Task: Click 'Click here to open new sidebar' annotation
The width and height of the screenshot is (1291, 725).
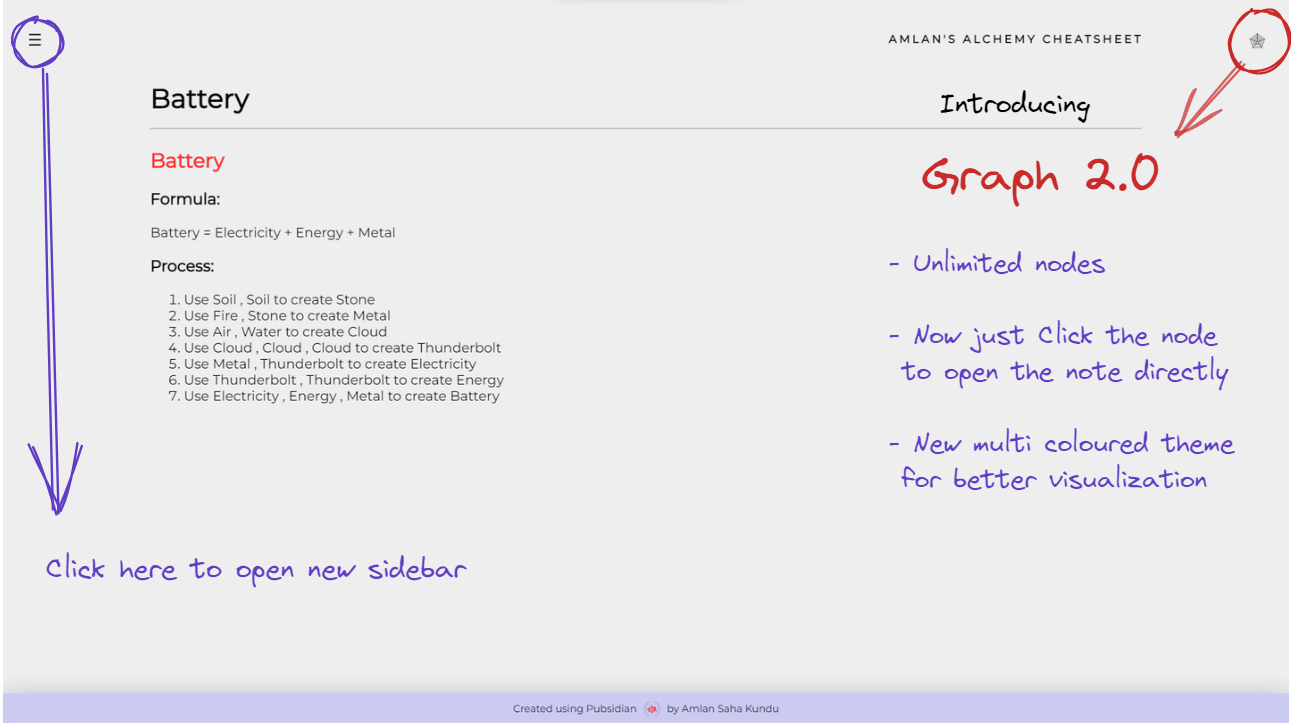Action: 256,570
